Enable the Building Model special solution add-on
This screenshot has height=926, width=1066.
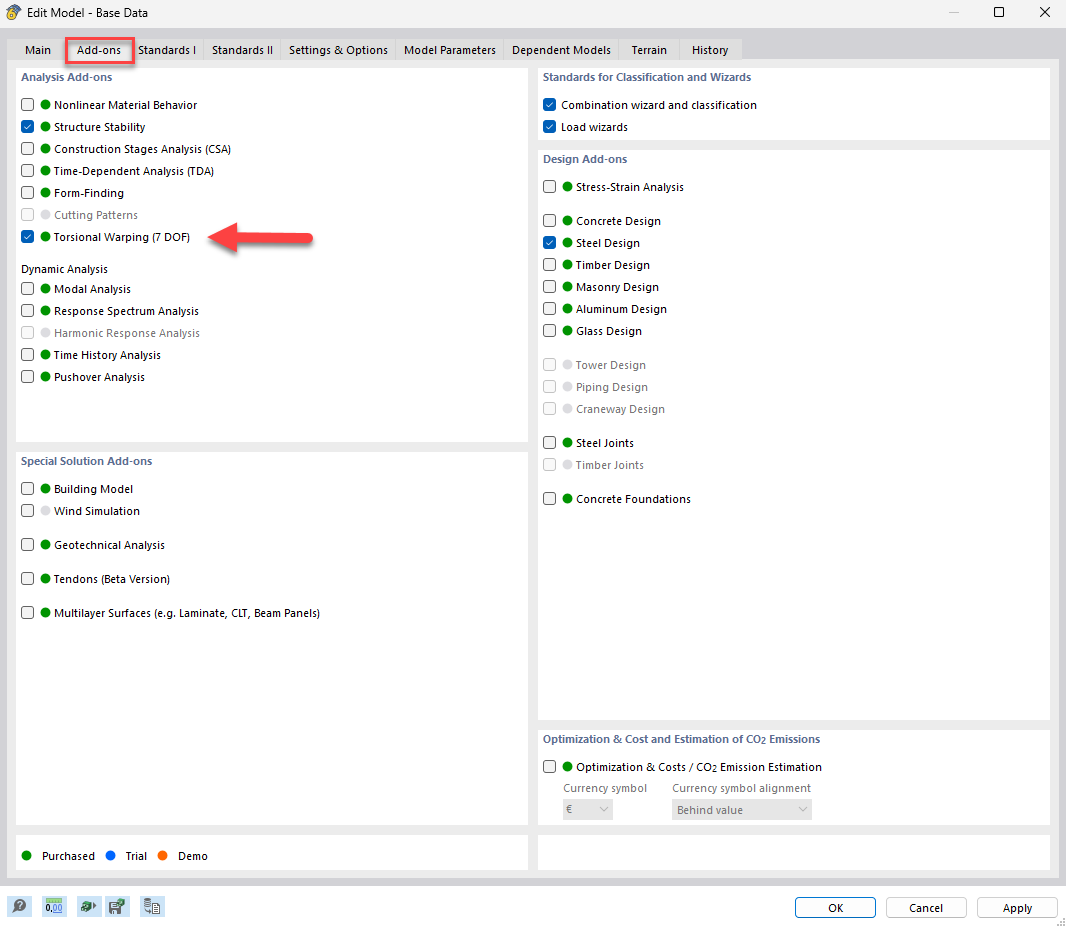pos(27,488)
